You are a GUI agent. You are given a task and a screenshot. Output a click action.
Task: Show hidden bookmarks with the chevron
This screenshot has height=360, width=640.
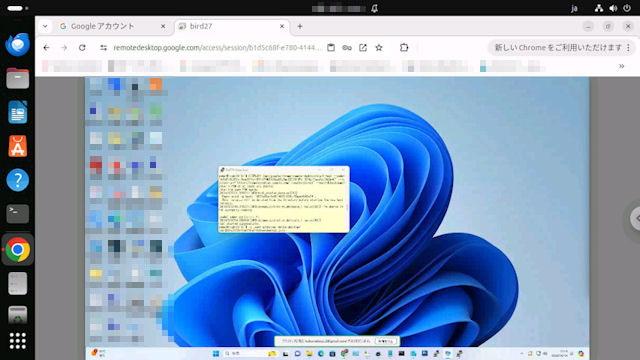click(x=621, y=66)
